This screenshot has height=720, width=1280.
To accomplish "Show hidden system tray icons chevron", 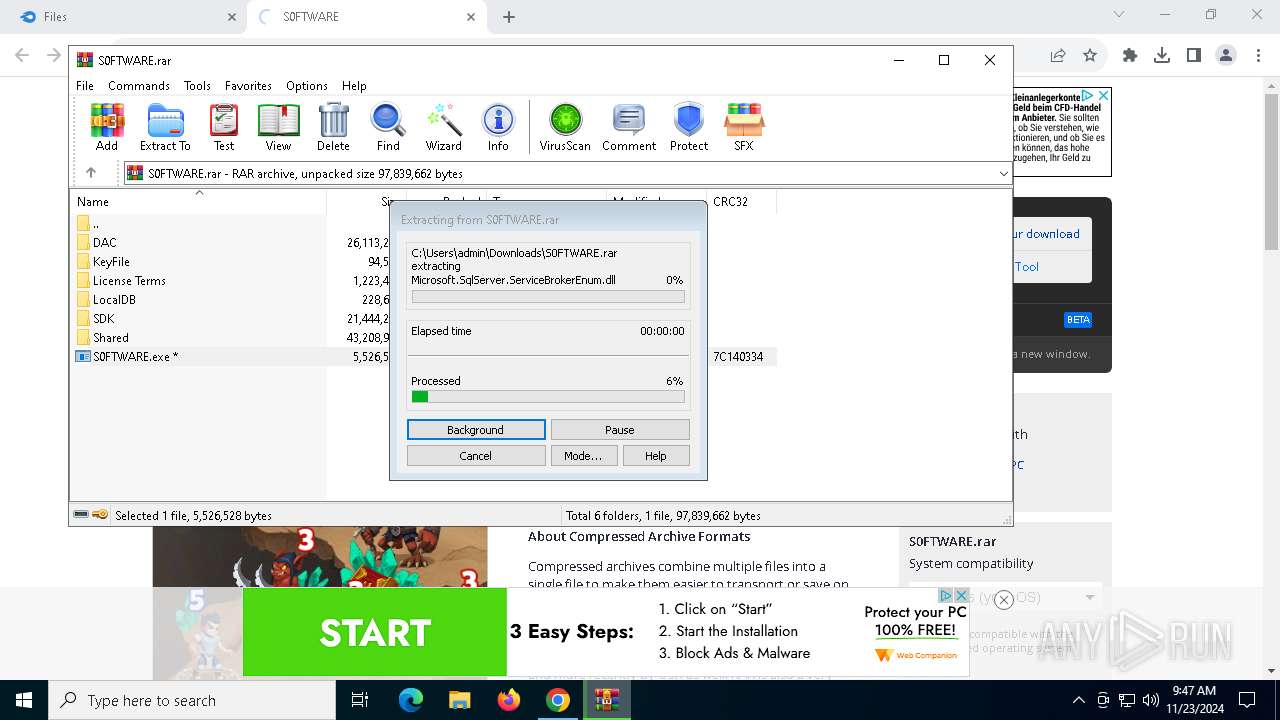I will [1078, 700].
